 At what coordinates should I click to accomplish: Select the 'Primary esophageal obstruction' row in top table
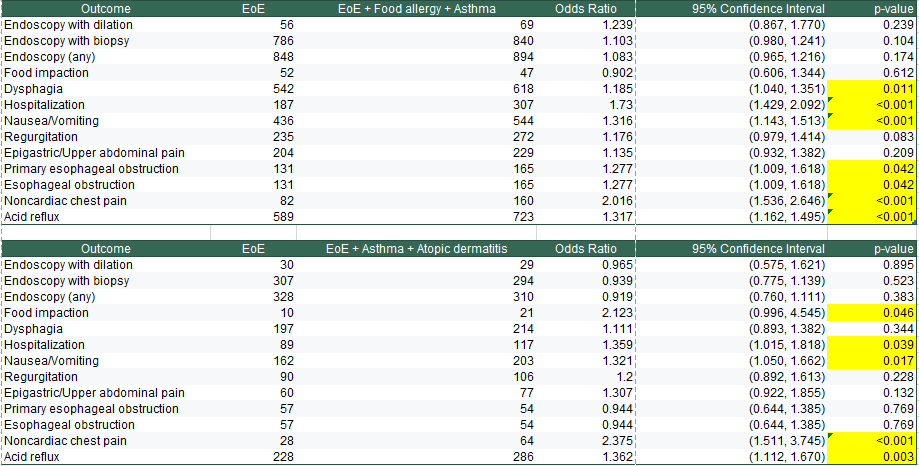pos(458,169)
